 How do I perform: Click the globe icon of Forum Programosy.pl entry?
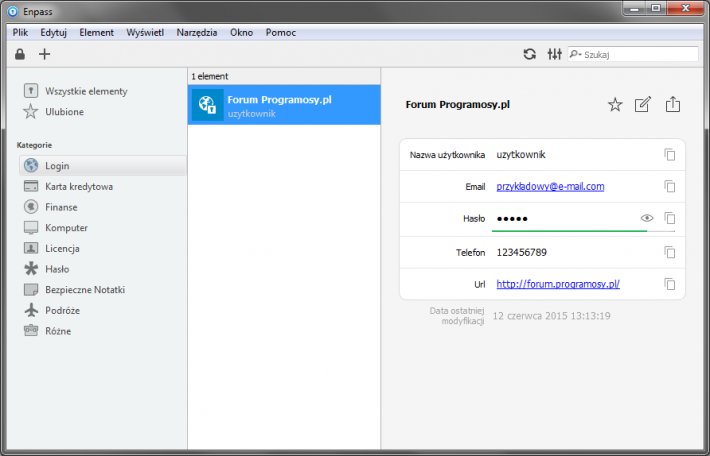(x=207, y=105)
